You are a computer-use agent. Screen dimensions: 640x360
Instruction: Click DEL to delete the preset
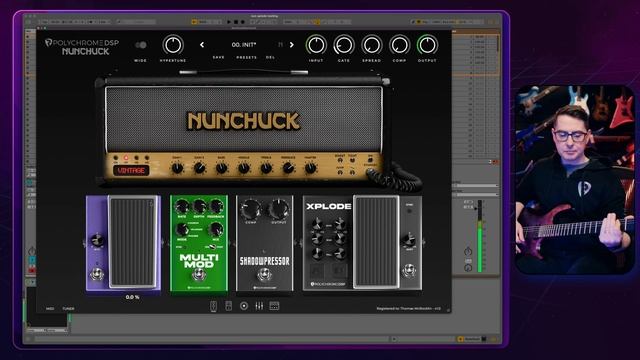(270, 58)
